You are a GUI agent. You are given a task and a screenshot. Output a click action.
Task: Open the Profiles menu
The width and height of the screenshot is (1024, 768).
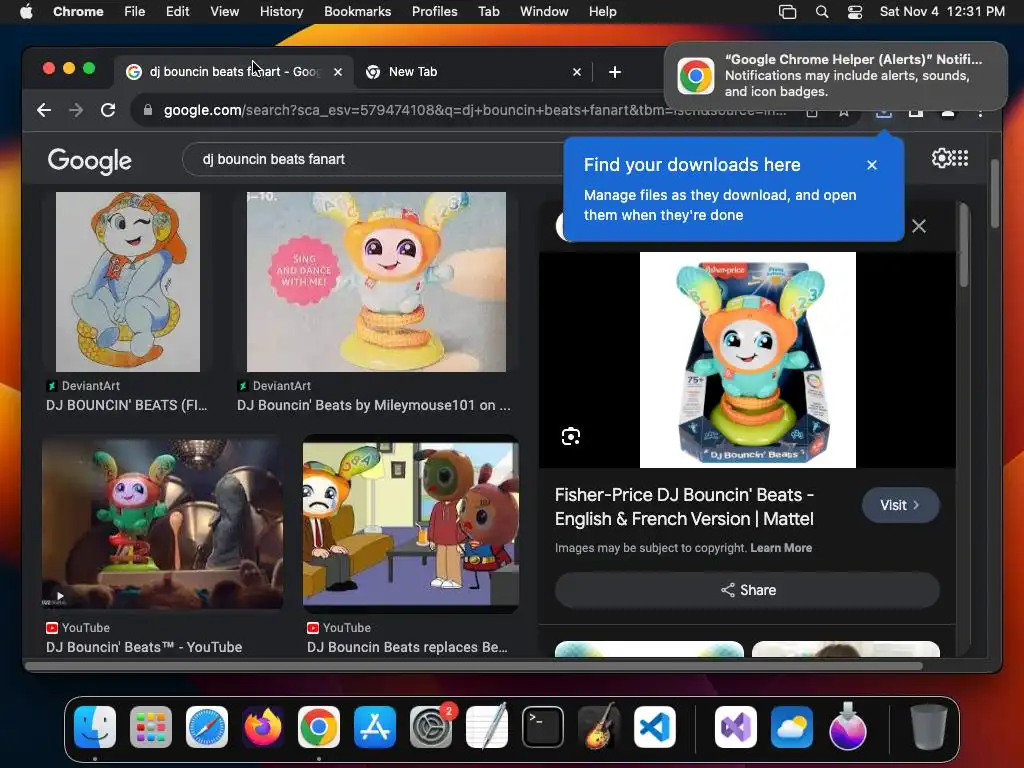434,12
